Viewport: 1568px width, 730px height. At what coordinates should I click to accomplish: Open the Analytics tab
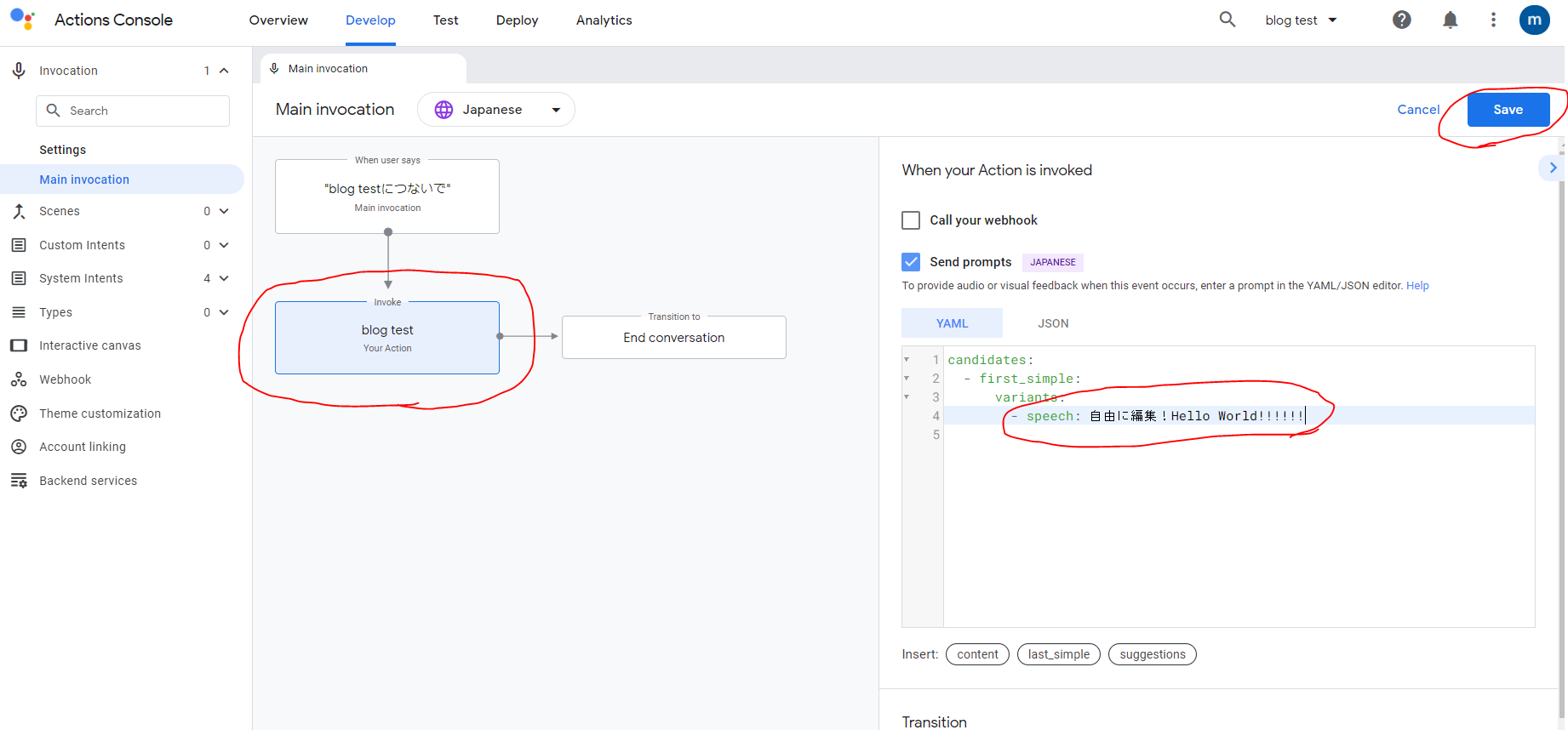(x=604, y=20)
